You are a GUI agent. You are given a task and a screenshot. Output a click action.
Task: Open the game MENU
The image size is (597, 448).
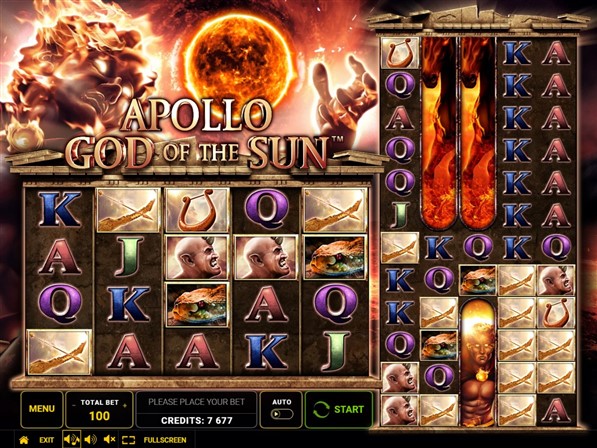[42, 409]
